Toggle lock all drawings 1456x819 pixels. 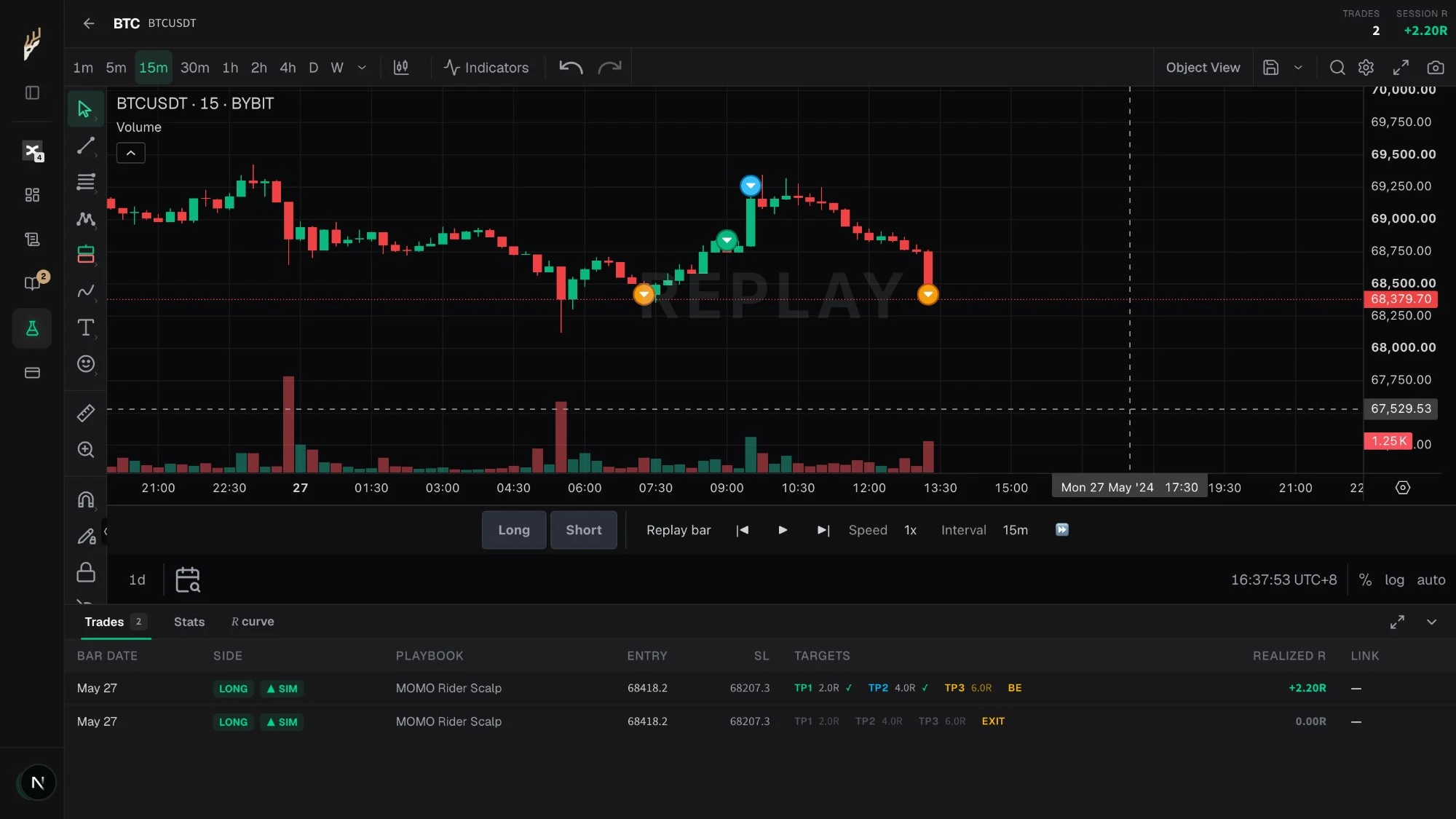click(85, 572)
